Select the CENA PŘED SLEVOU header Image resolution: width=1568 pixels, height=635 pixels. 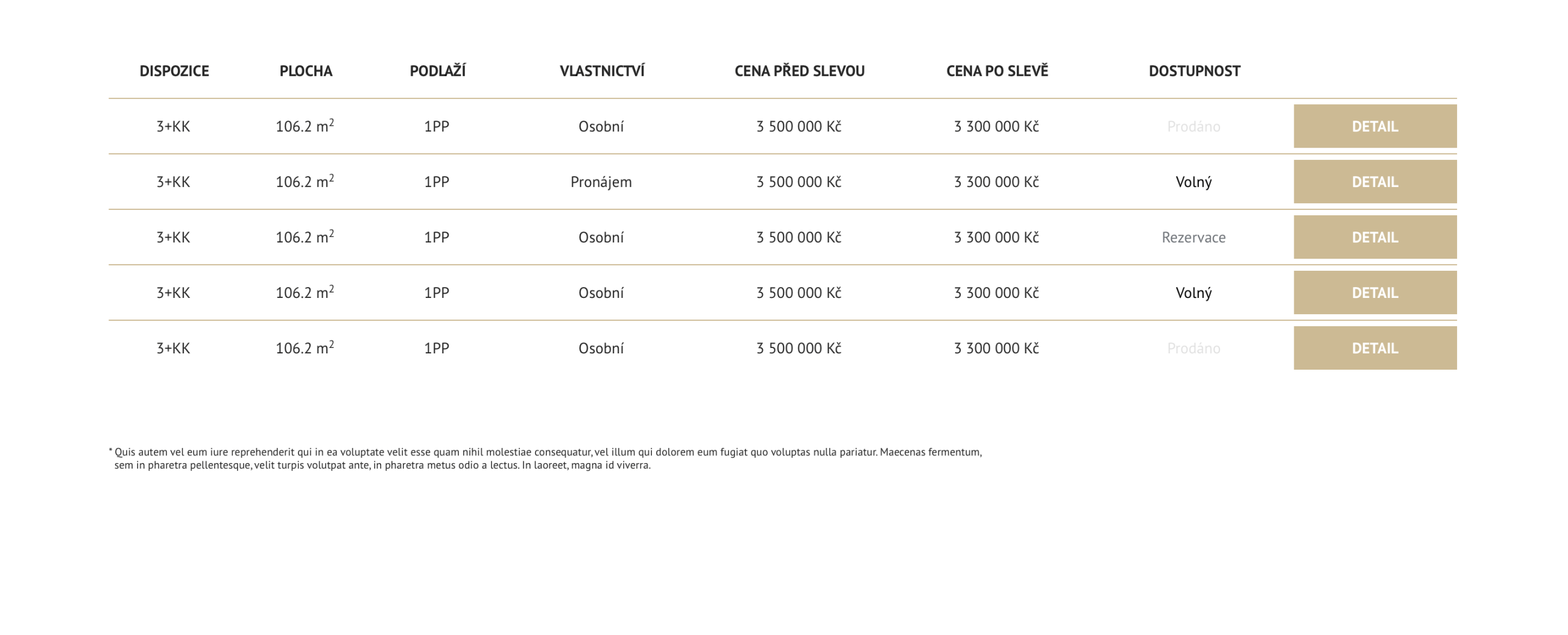tap(799, 71)
